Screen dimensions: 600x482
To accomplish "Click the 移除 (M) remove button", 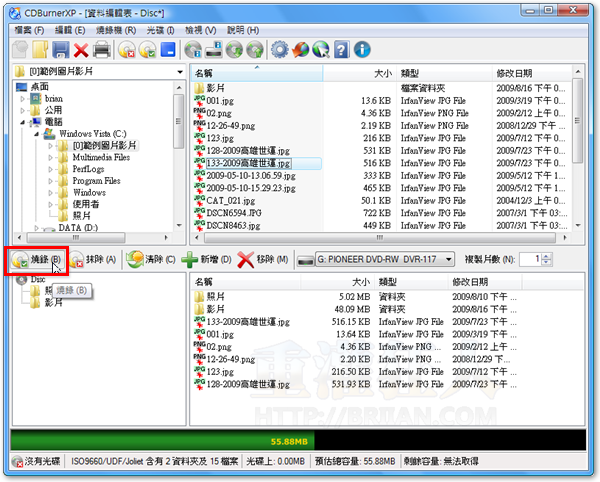I will pos(263,260).
